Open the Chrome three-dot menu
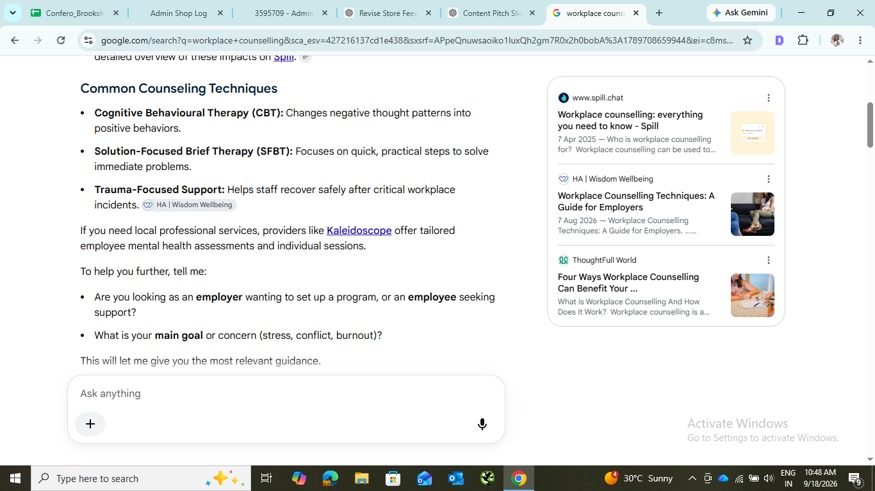The image size is (875, 491). pos(860,40)
